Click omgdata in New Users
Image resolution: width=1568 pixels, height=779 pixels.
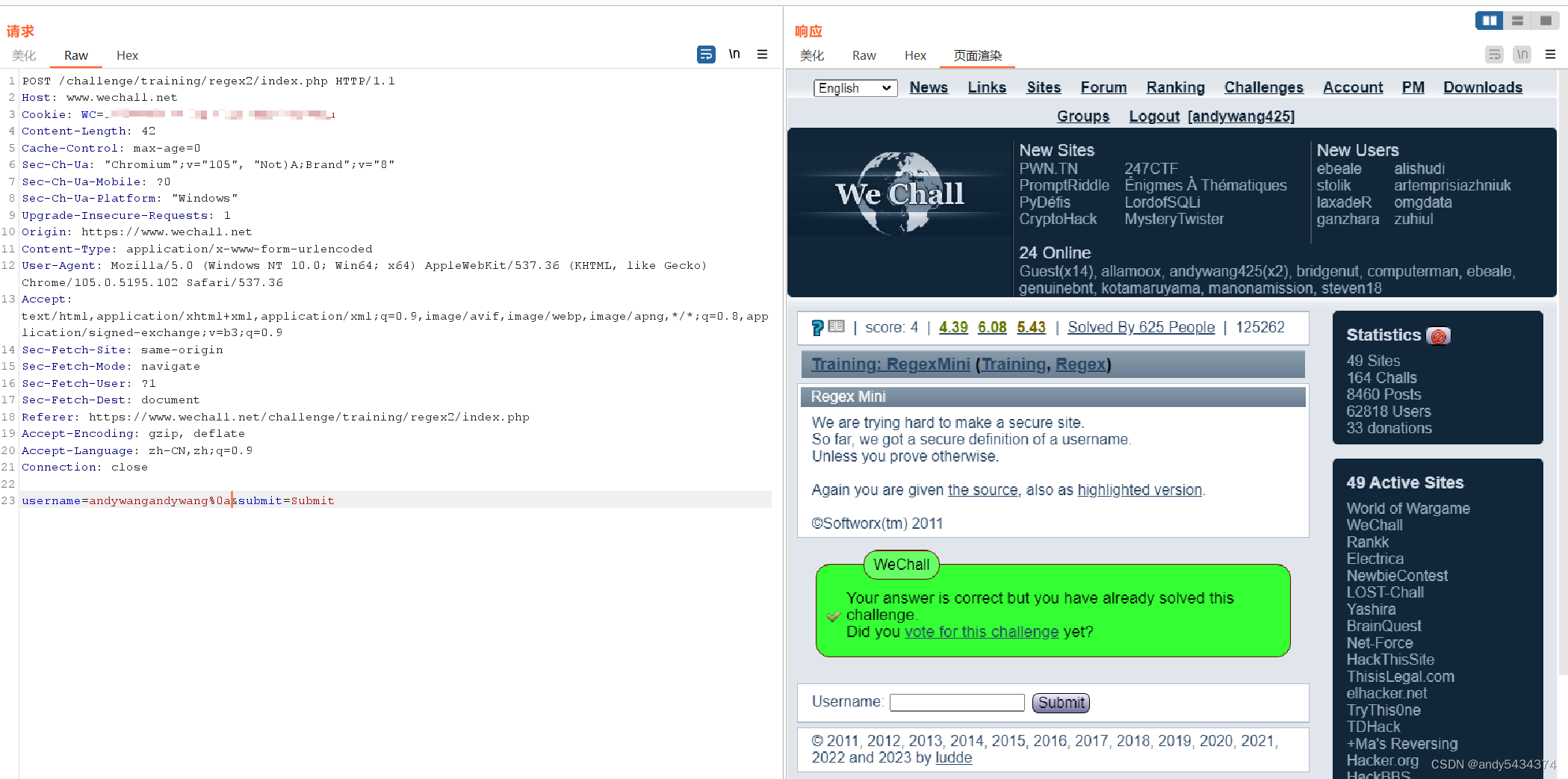pyautogui.click(x=1423, y=202)
